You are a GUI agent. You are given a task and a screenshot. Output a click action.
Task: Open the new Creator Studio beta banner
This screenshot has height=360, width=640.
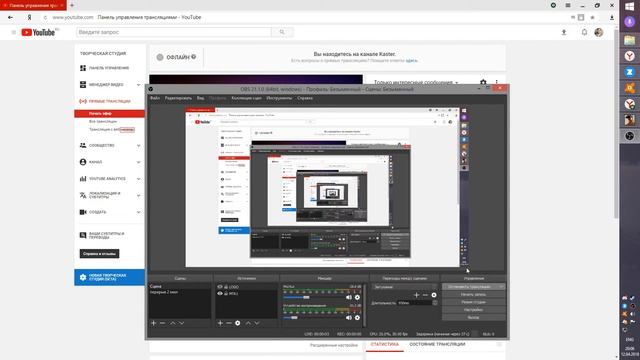click(109, 277)
